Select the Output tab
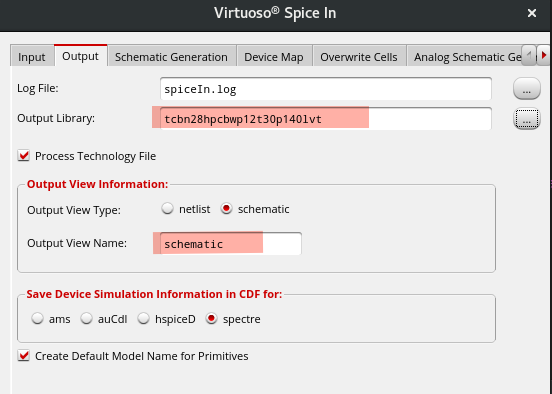The image size is (552, 394). point(80,56)
